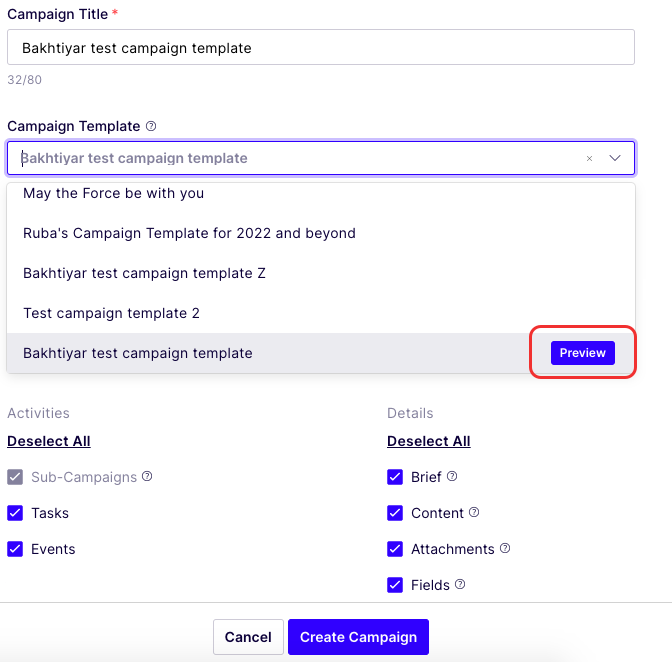672x662 pixels.
Task: Click help icon next to Fields
Action: [460, 584]
